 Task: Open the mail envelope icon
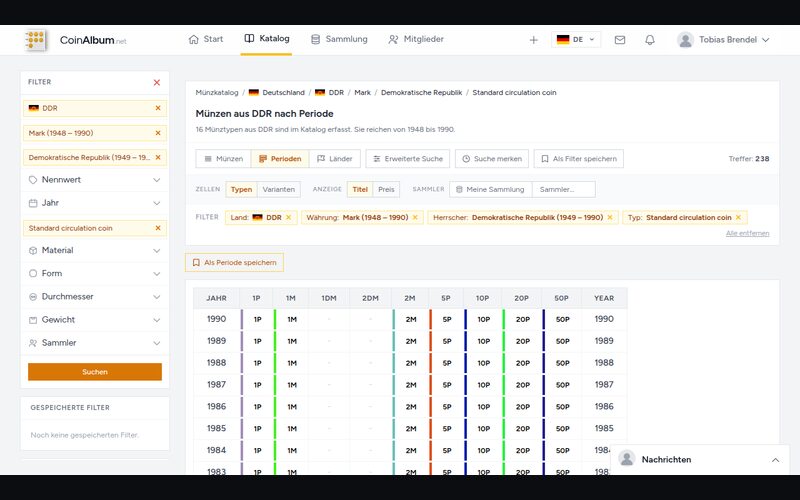619,40
